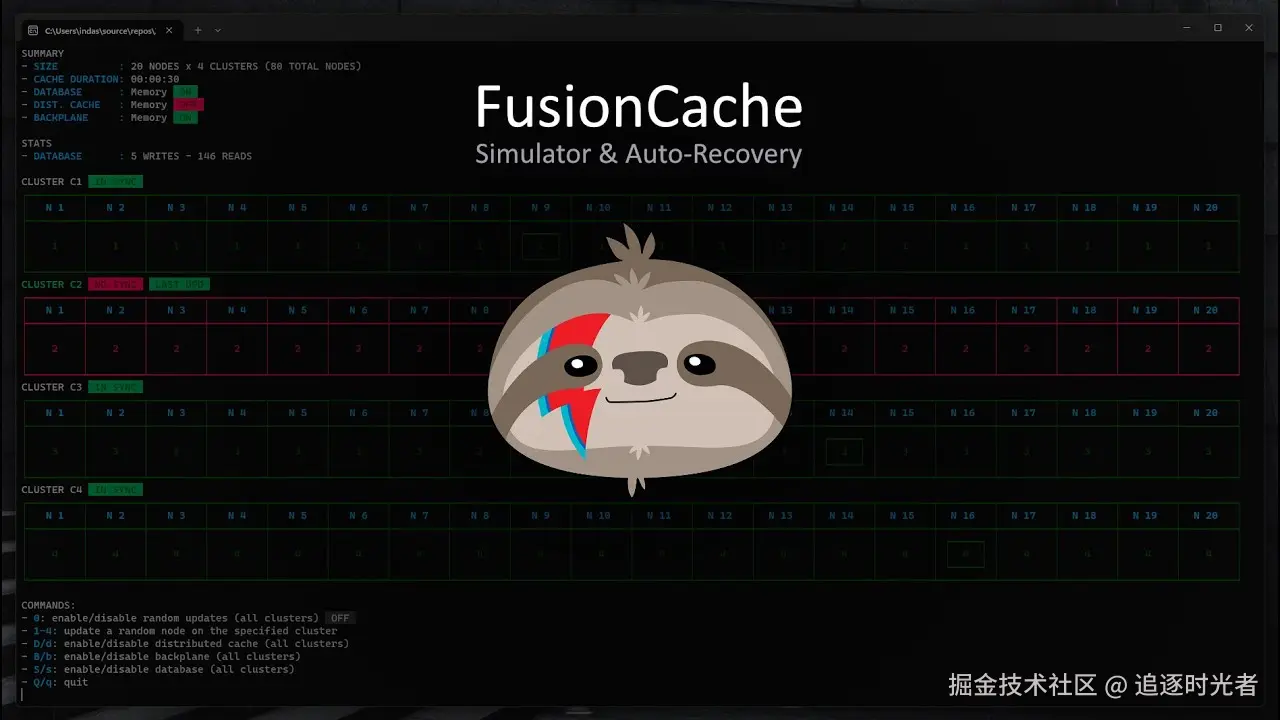Screen dimensions: 1280x720
Task: Click the CLUSTER C3 label
Action: click(x=52, y=388)
